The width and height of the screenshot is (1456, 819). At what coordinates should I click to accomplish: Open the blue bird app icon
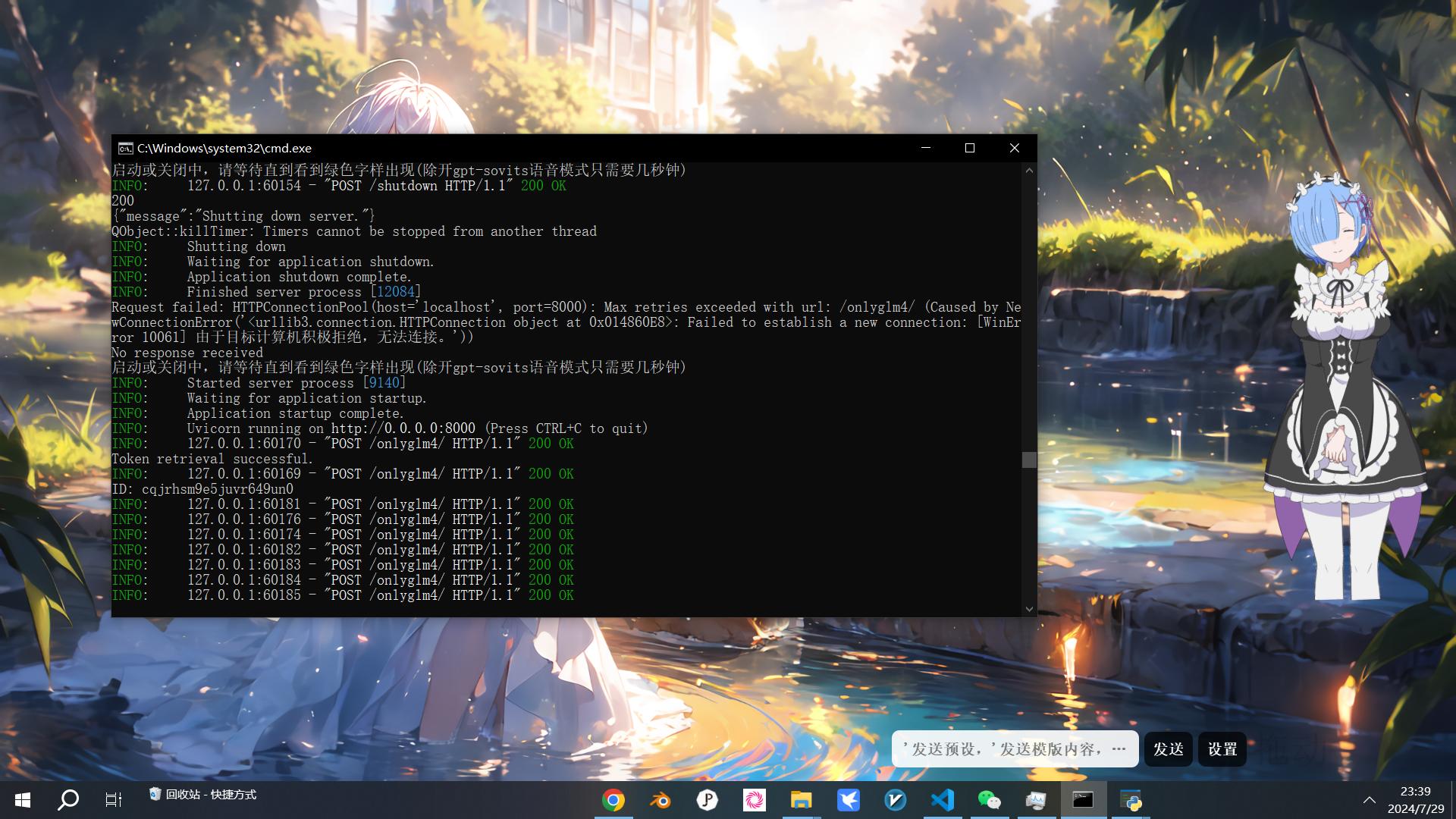click(x=849, y=800)
